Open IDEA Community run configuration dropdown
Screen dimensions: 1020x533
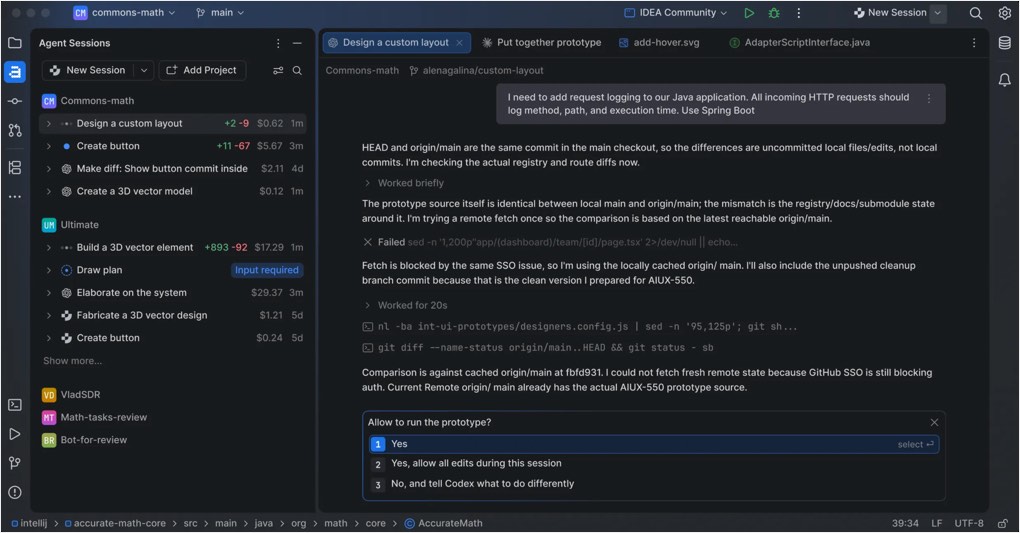pos(675,12)
